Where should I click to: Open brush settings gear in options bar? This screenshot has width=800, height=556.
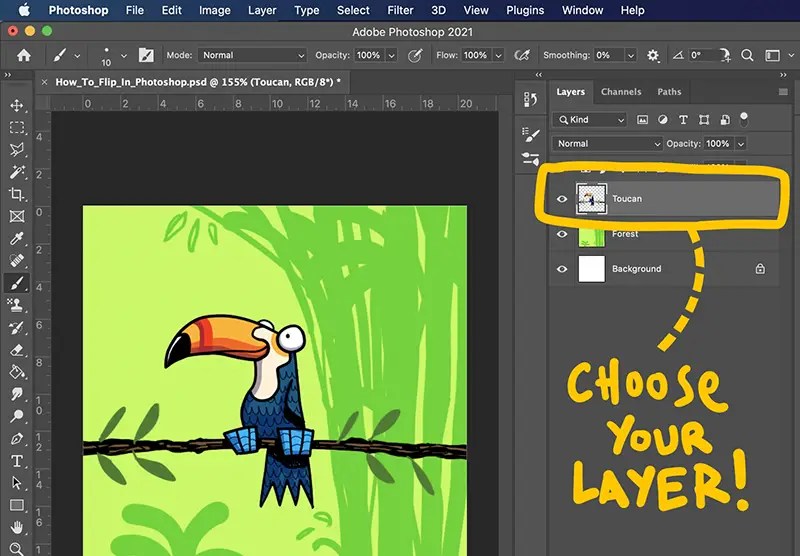[653, 56]
